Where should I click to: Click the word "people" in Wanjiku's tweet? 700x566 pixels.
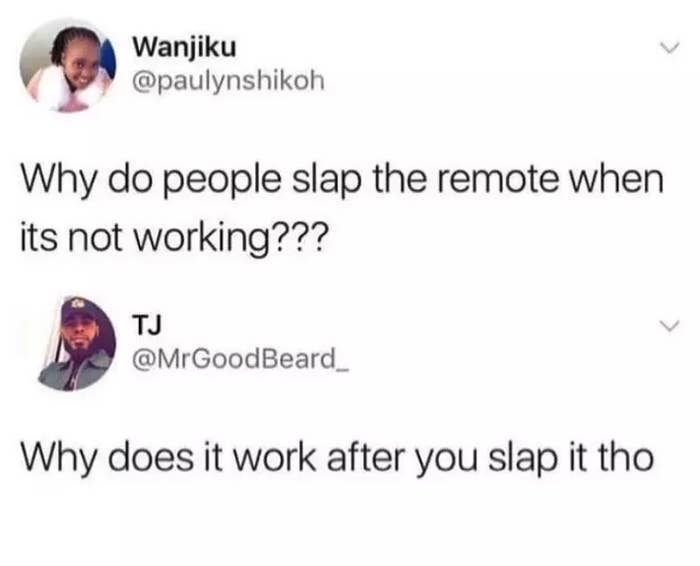(224, 182)
